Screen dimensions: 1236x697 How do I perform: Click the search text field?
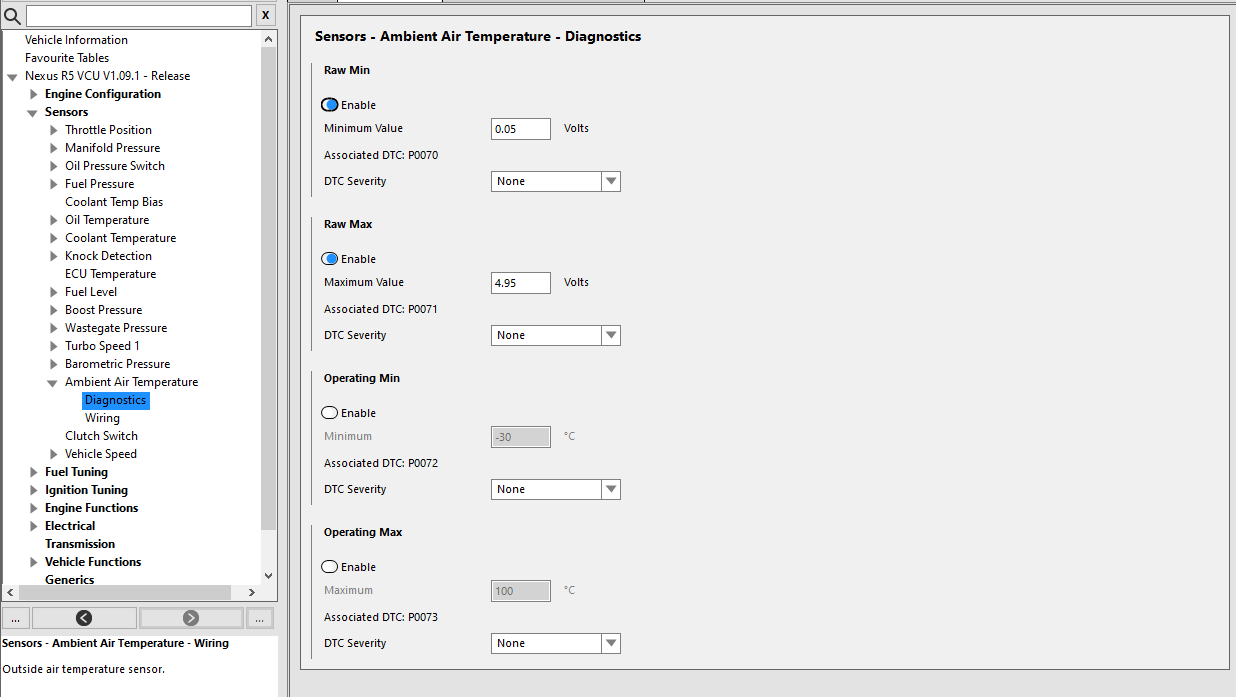click(139, 16)
